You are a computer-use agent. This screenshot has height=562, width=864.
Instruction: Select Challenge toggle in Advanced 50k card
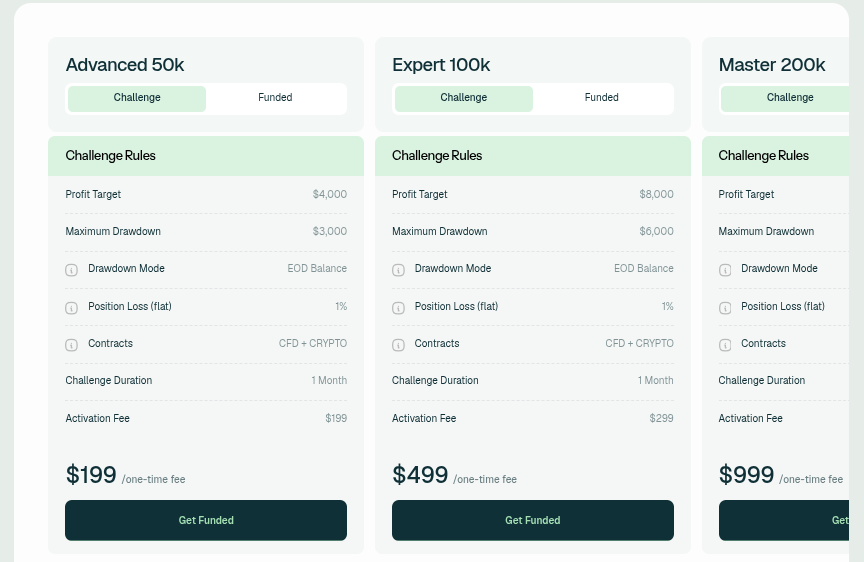click(x=137, y=99)
